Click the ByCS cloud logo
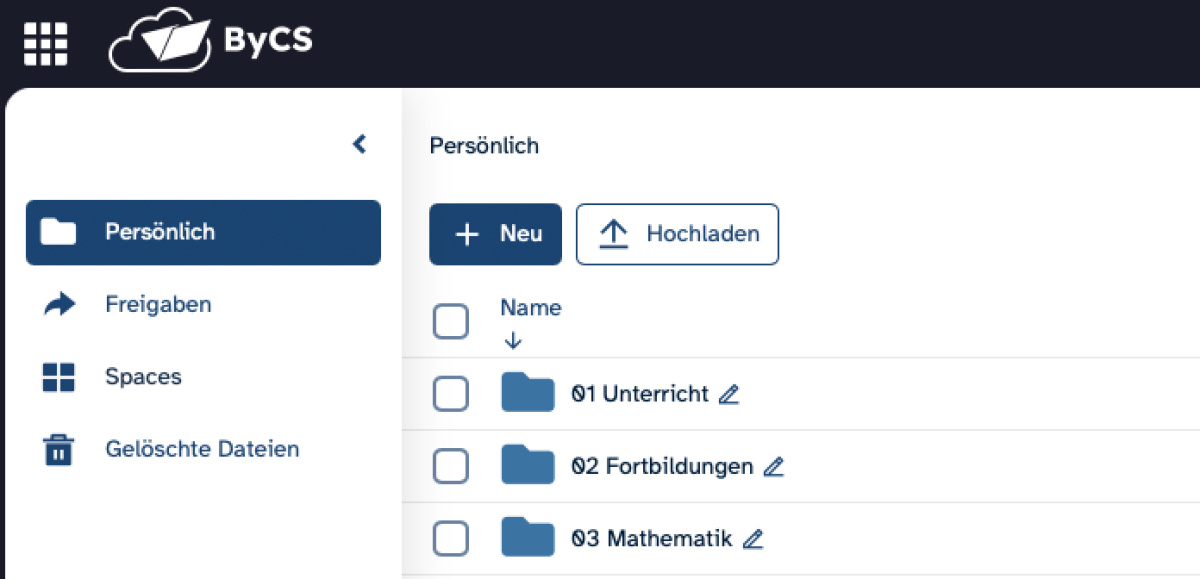1200x579 pixels. tap(210, 41)
